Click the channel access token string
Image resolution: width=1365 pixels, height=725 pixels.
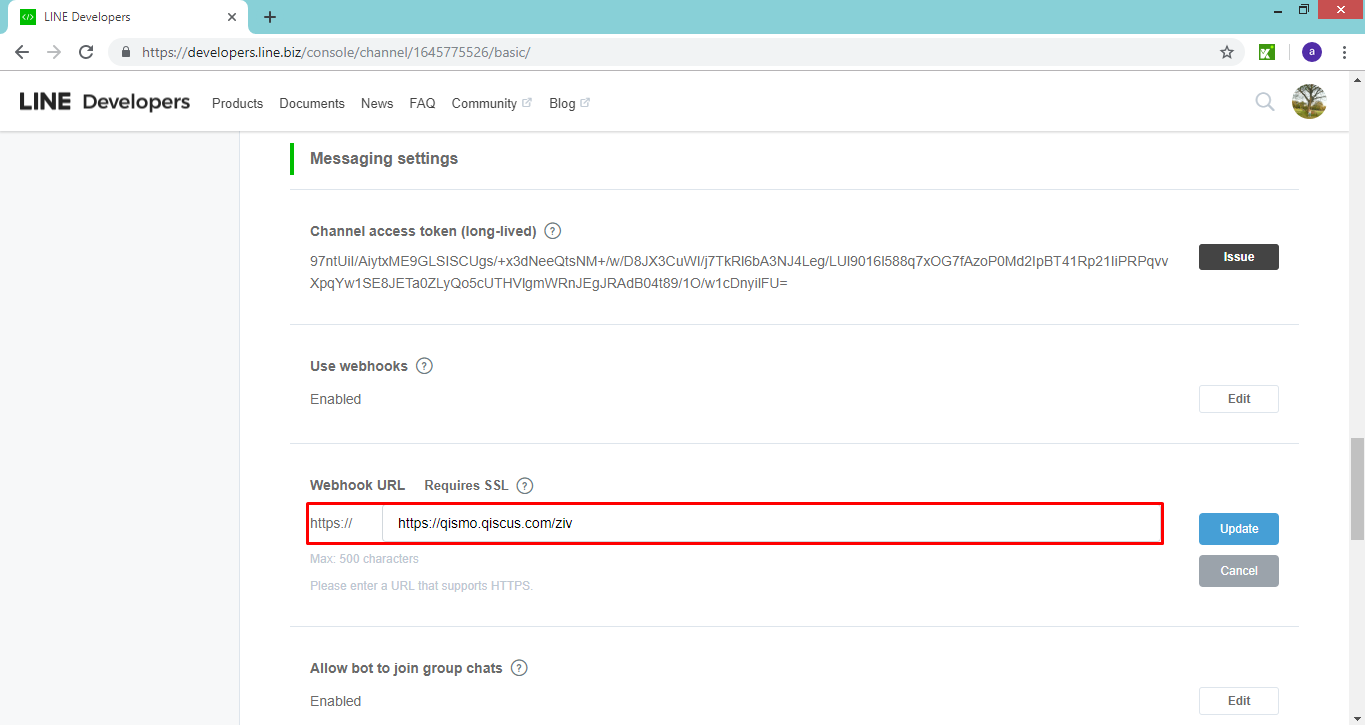point(739,272)
